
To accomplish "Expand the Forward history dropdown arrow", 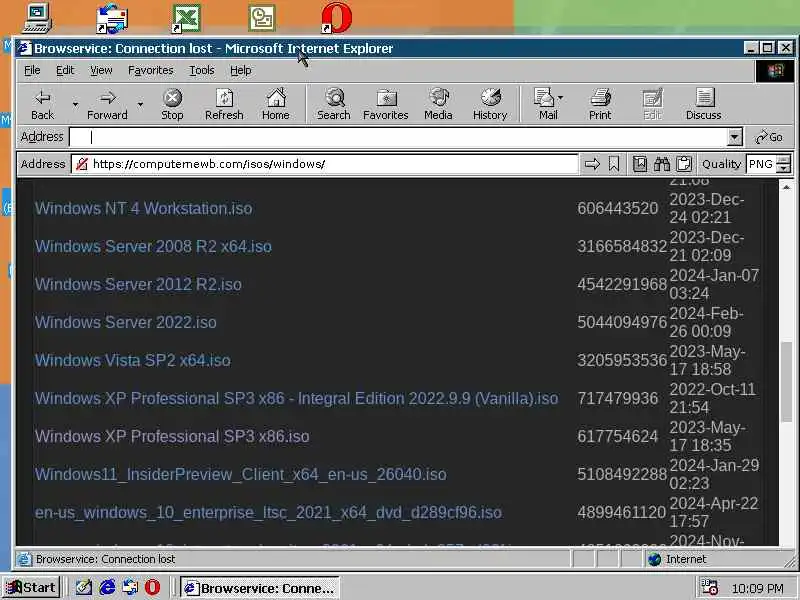I will (x=140, y=105).
